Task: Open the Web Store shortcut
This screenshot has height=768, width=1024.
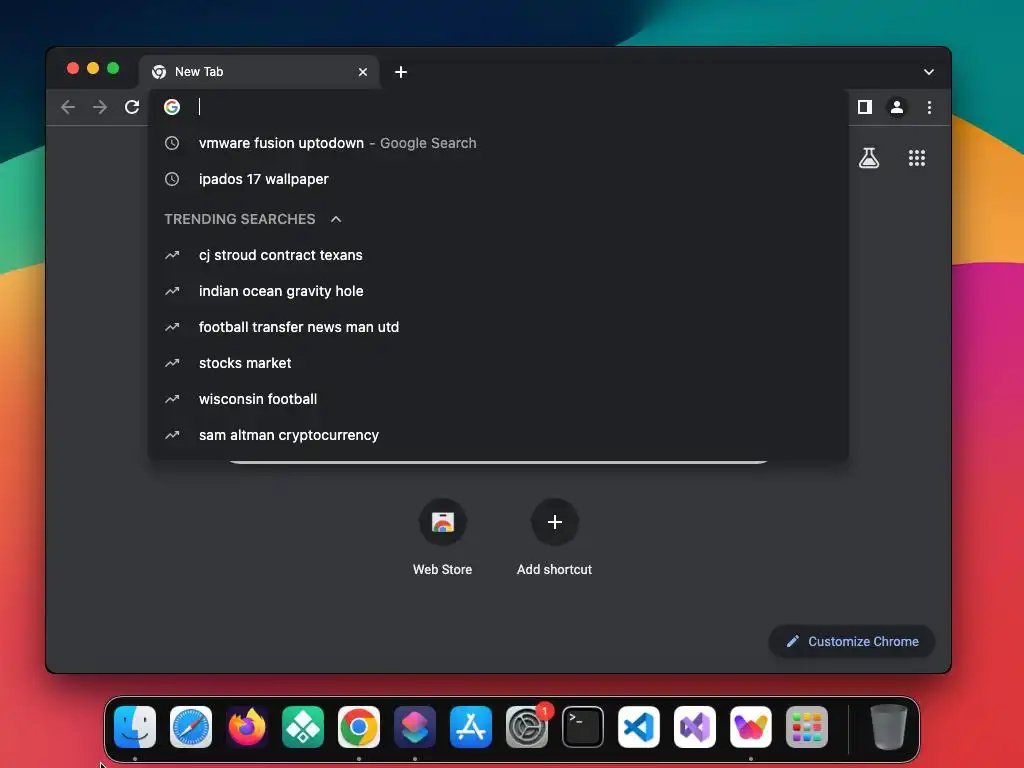Action: (442, 537)
